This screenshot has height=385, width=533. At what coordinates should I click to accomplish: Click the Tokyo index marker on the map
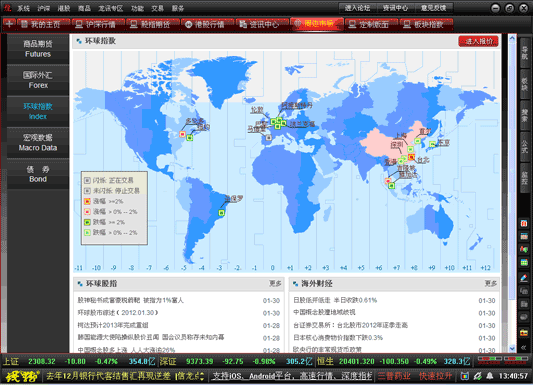click(432, 144)
